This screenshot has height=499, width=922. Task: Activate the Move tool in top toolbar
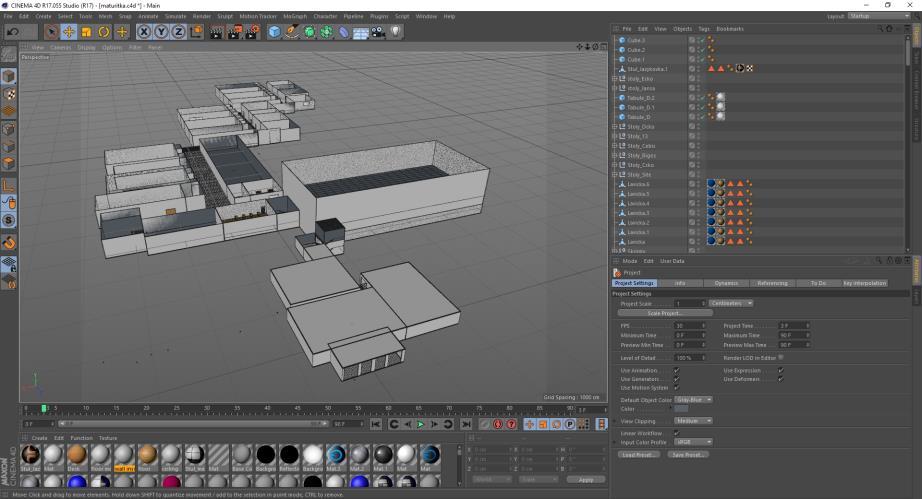(69, 32)
